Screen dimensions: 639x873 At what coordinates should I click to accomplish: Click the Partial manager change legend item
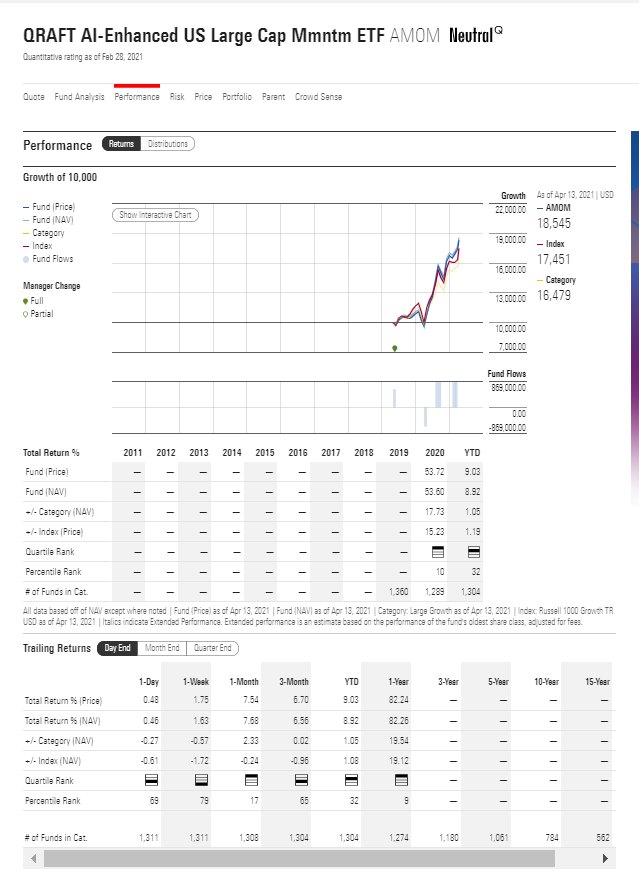point(38,314)
